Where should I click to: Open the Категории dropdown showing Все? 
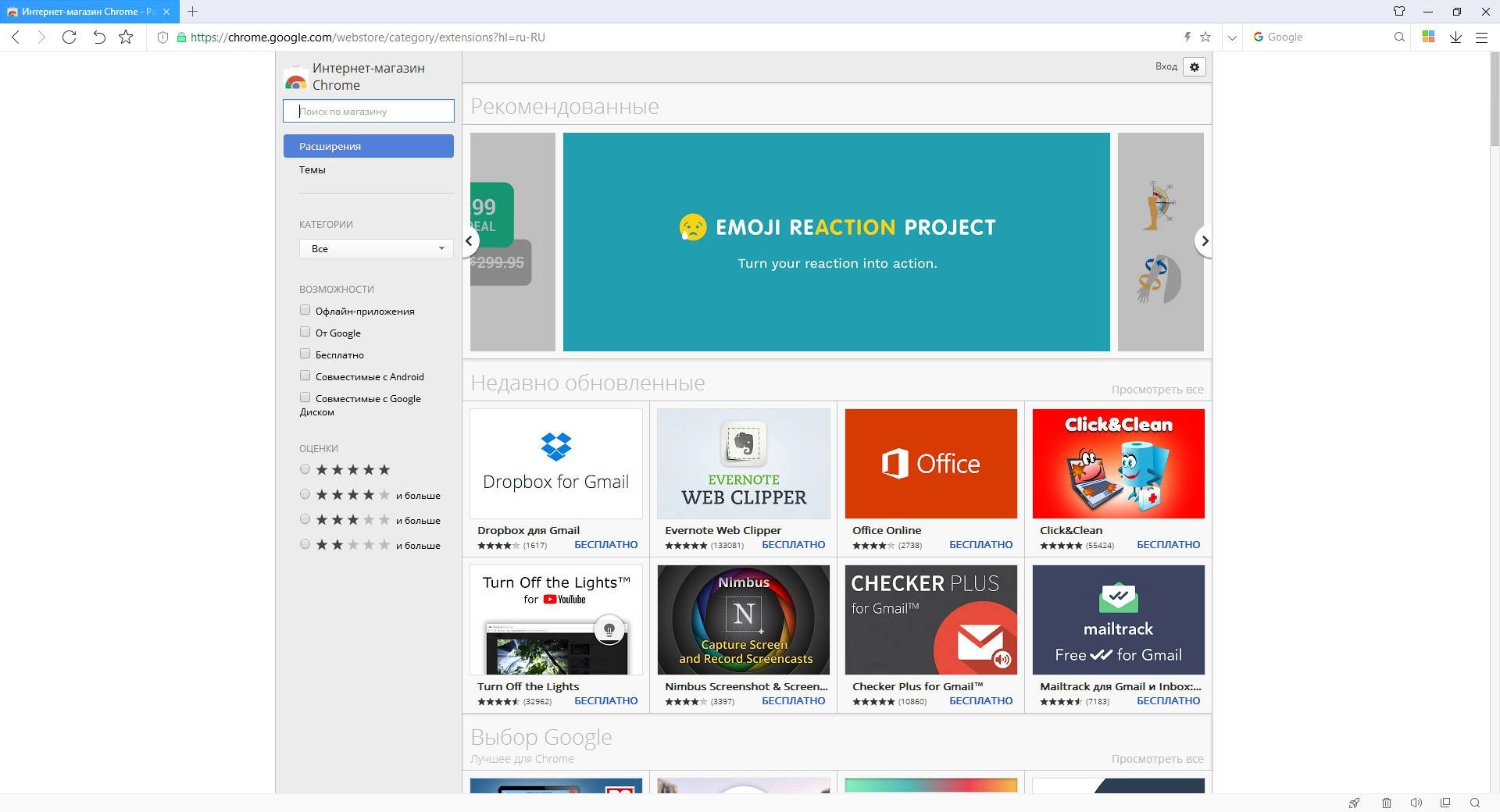pos(376,248)
